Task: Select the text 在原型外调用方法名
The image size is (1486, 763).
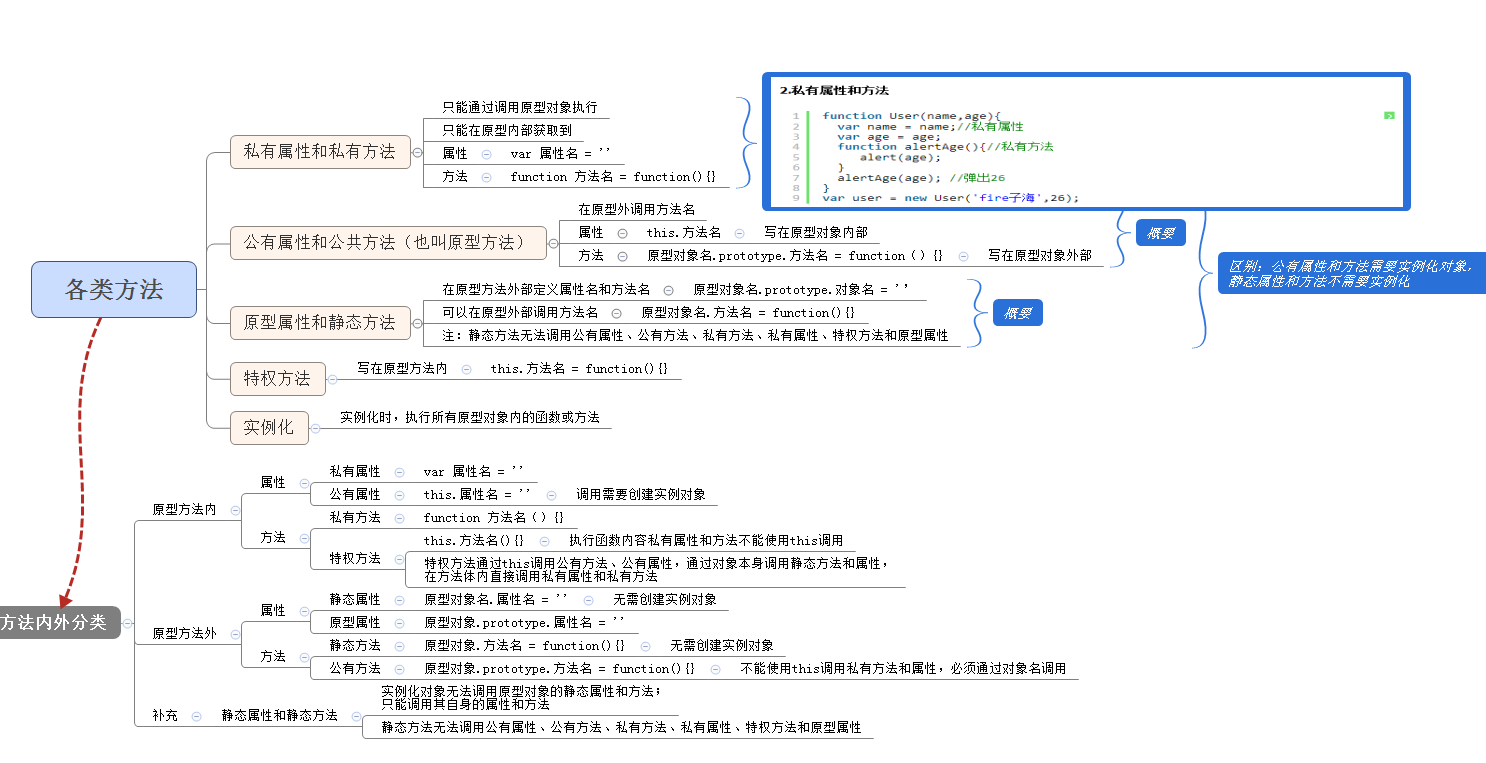Action: (636, 210)
